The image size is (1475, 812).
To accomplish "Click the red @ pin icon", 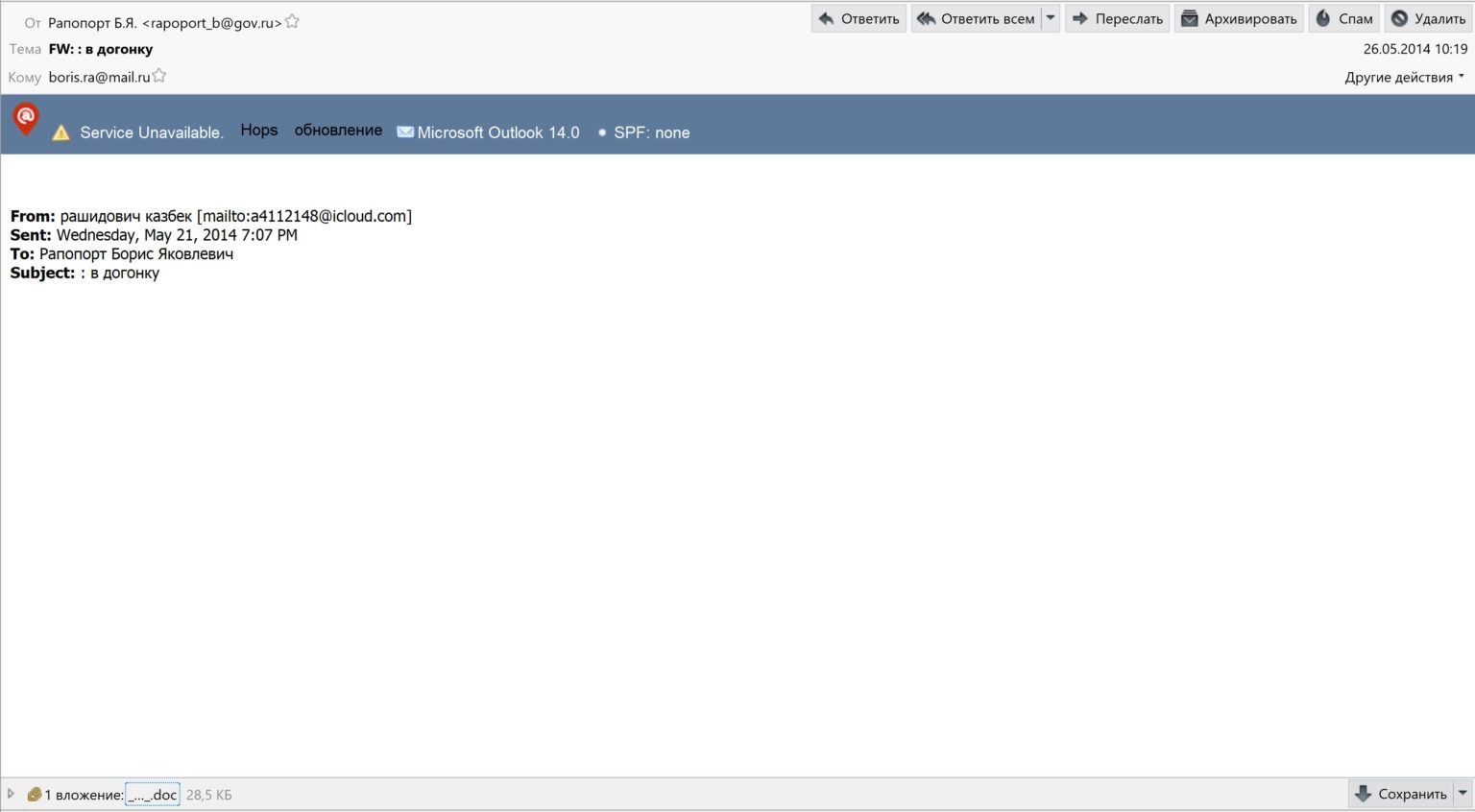I will 26,119.
